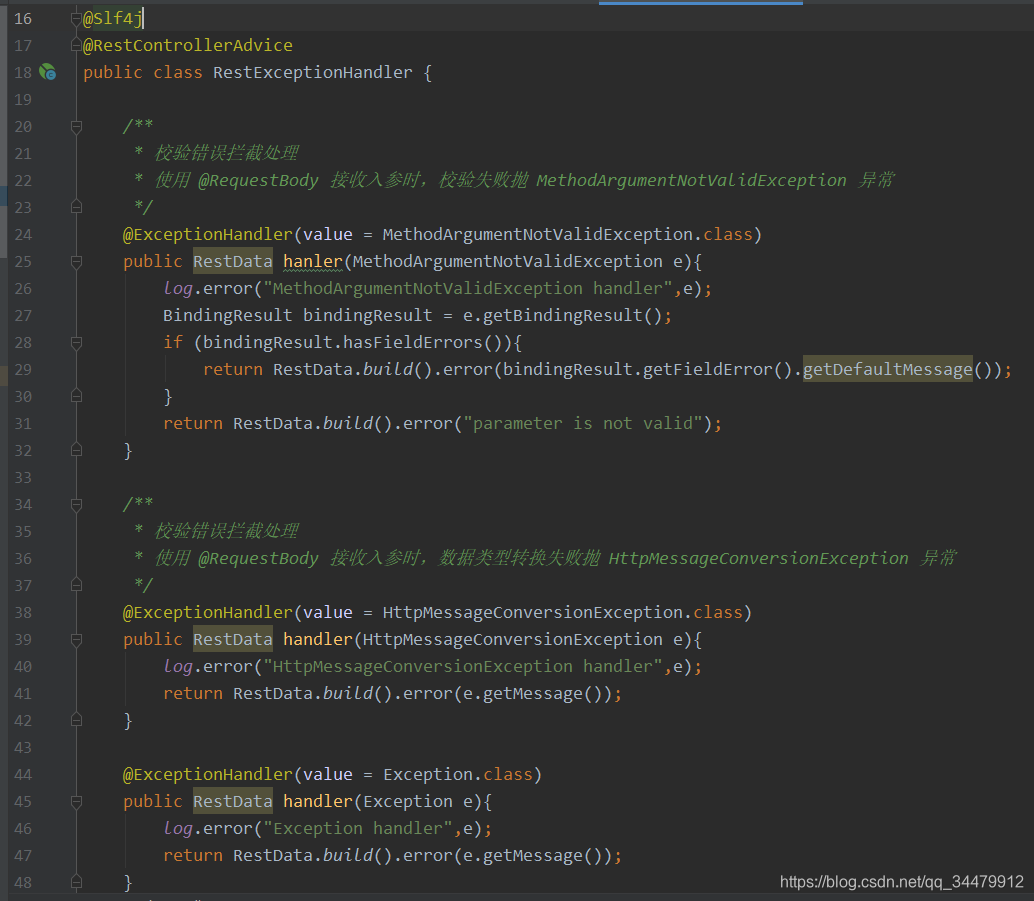
Task: Click the fold end marker at line 32
Action: tap(76, 450)
